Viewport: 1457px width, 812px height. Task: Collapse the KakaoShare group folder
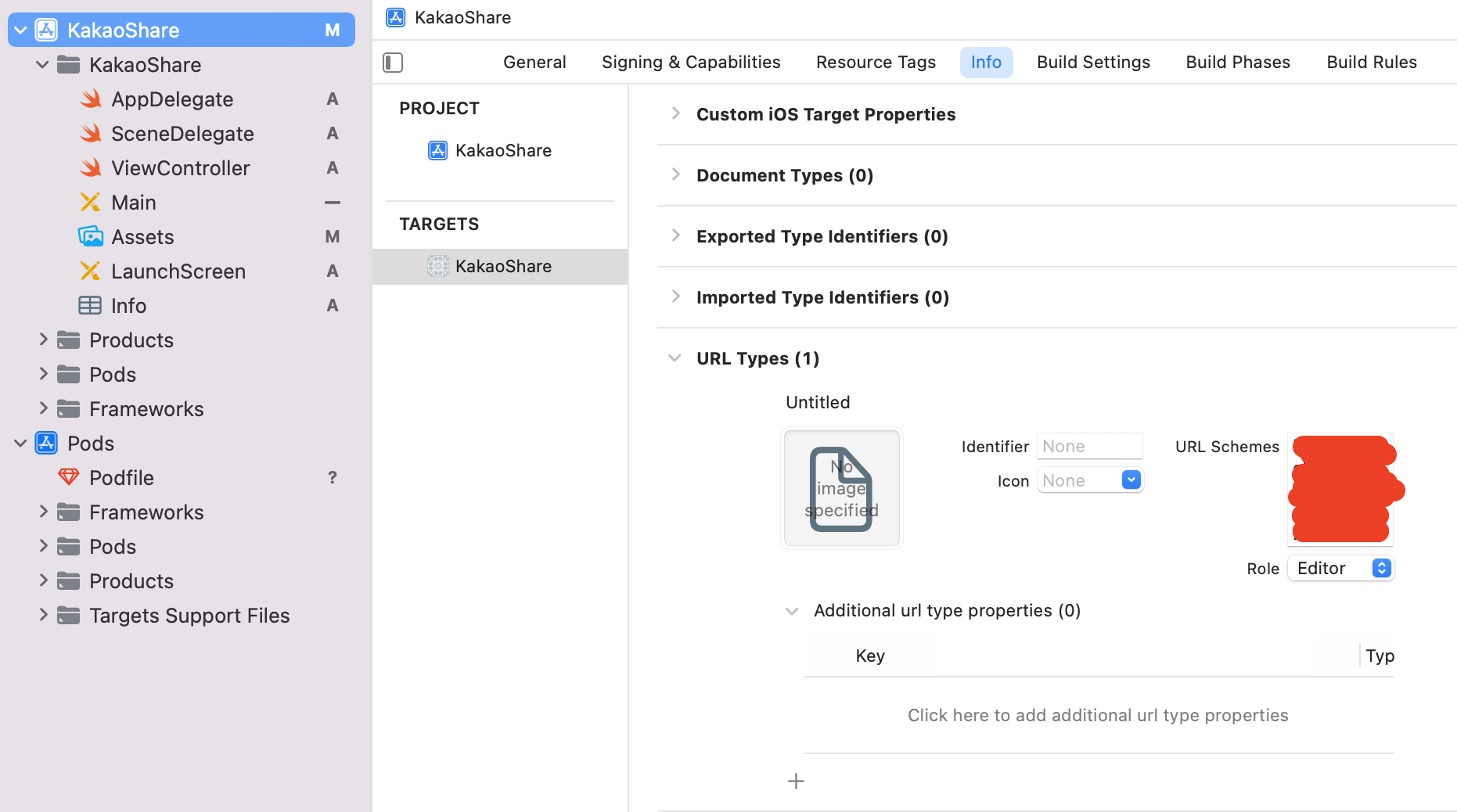[42, 64]
